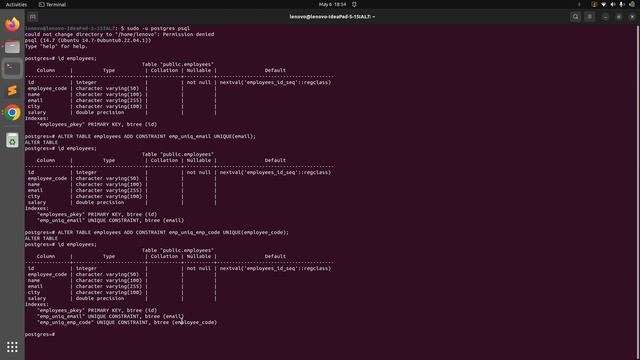Search in the terminal window

coord(576,17)
